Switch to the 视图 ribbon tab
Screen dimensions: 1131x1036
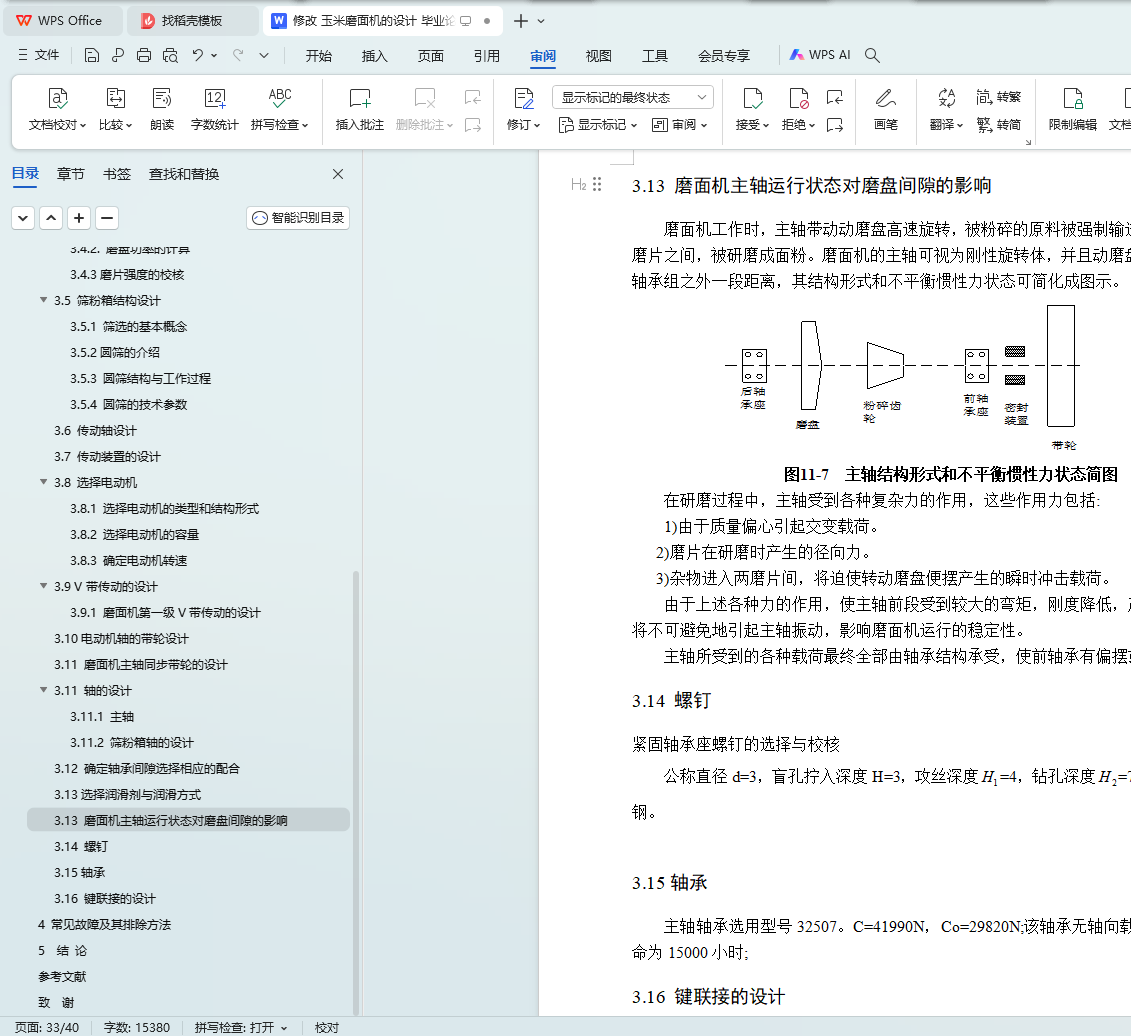(599, 56)
